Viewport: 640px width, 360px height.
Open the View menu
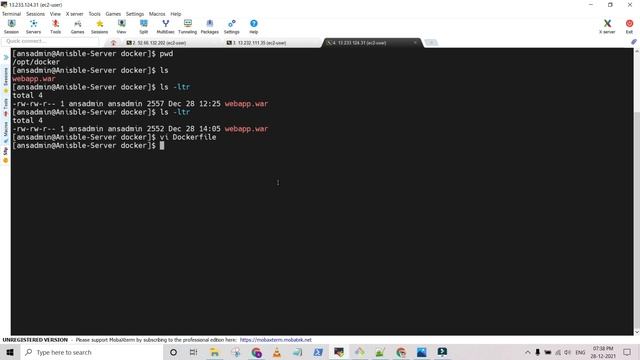[55, 14]
